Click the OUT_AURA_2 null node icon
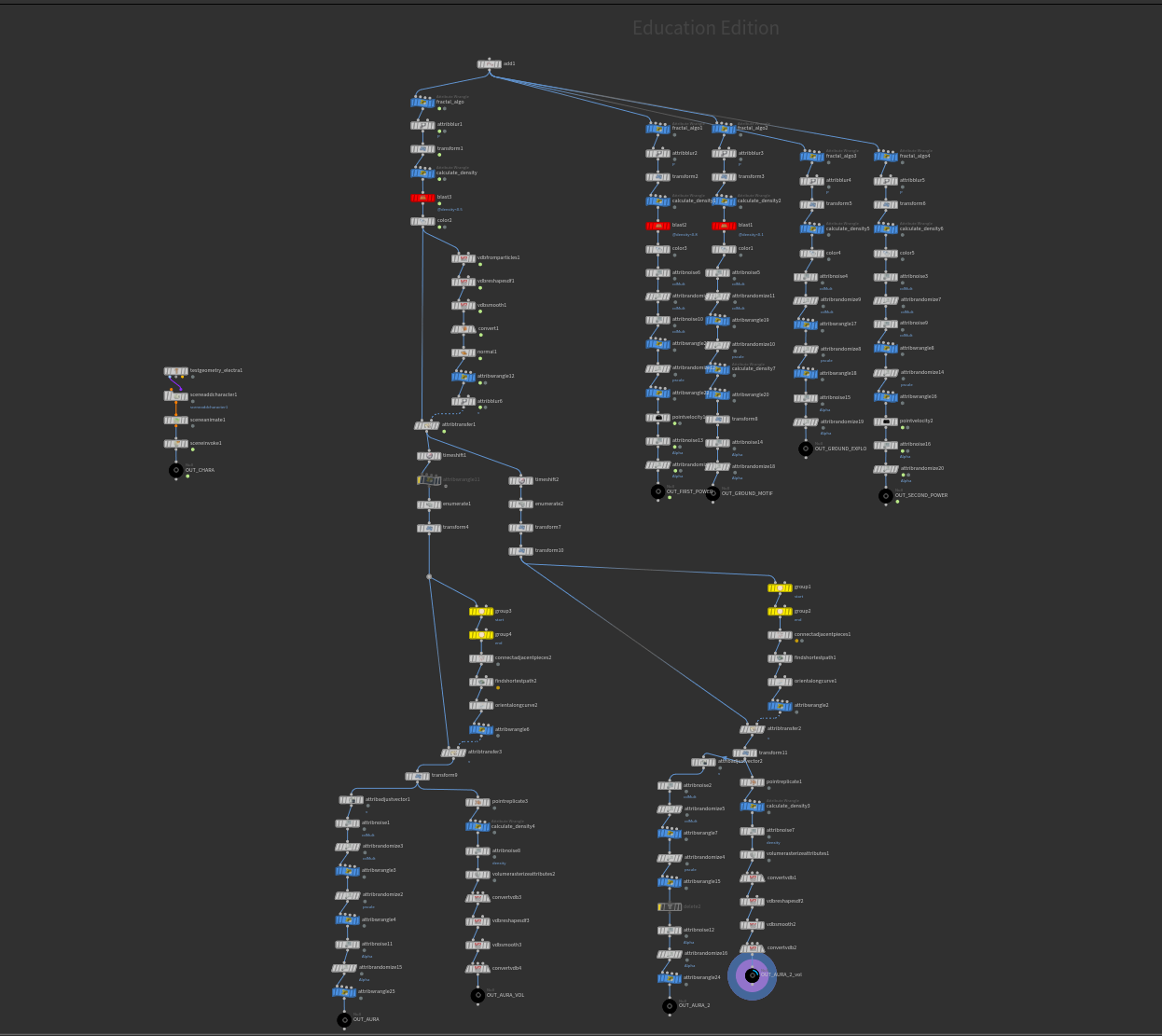This screenshot has height=1036, width=1162. pyautogui.click(x=670, y=1006)
